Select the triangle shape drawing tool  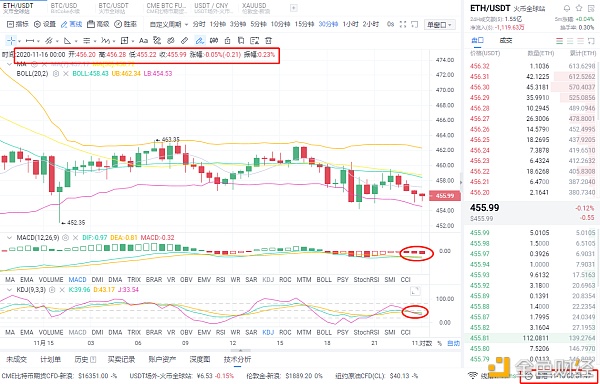pyautogui.click(x=68, y=41)
